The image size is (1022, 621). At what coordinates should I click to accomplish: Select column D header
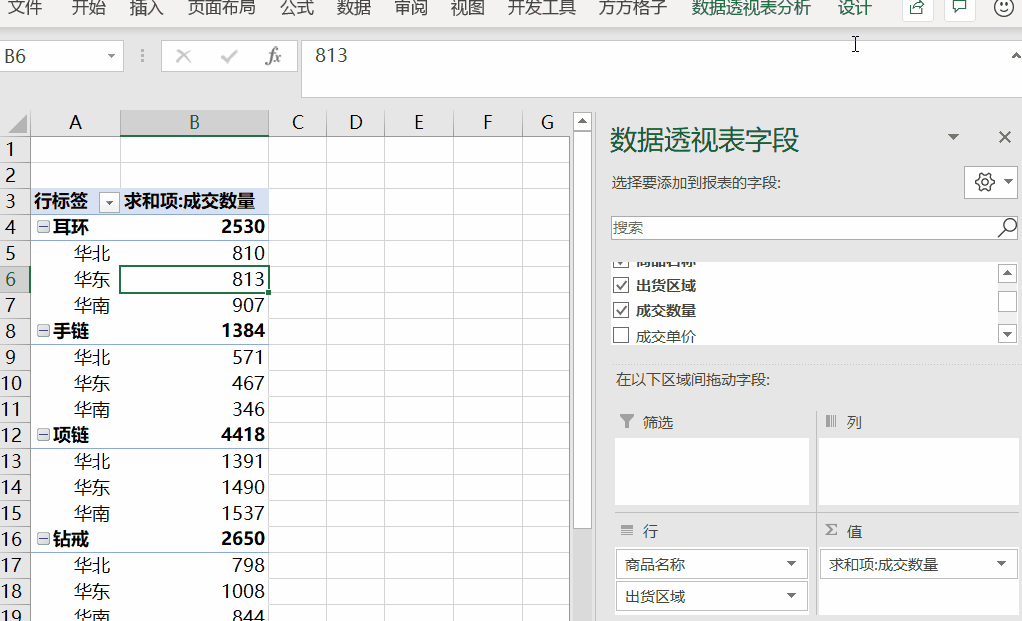(355, 123)
